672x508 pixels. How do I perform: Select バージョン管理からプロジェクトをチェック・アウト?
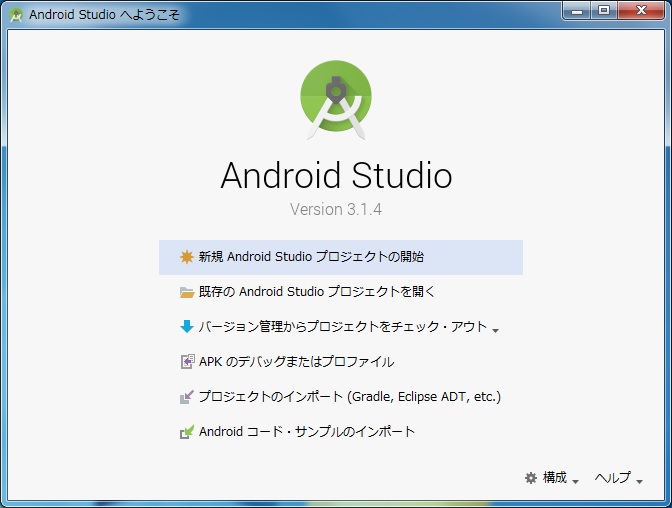(343, 327)
